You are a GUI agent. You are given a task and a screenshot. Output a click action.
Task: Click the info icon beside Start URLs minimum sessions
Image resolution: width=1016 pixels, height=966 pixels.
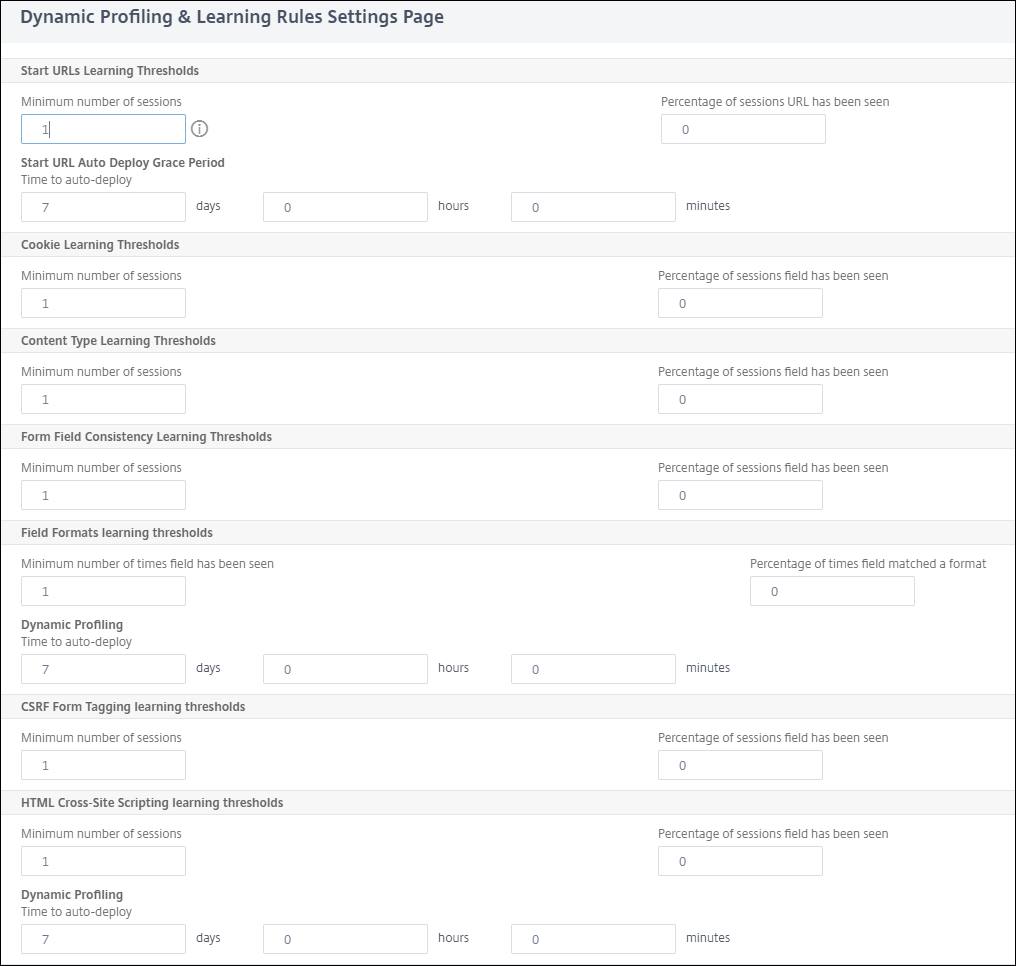tap(199, 129)
